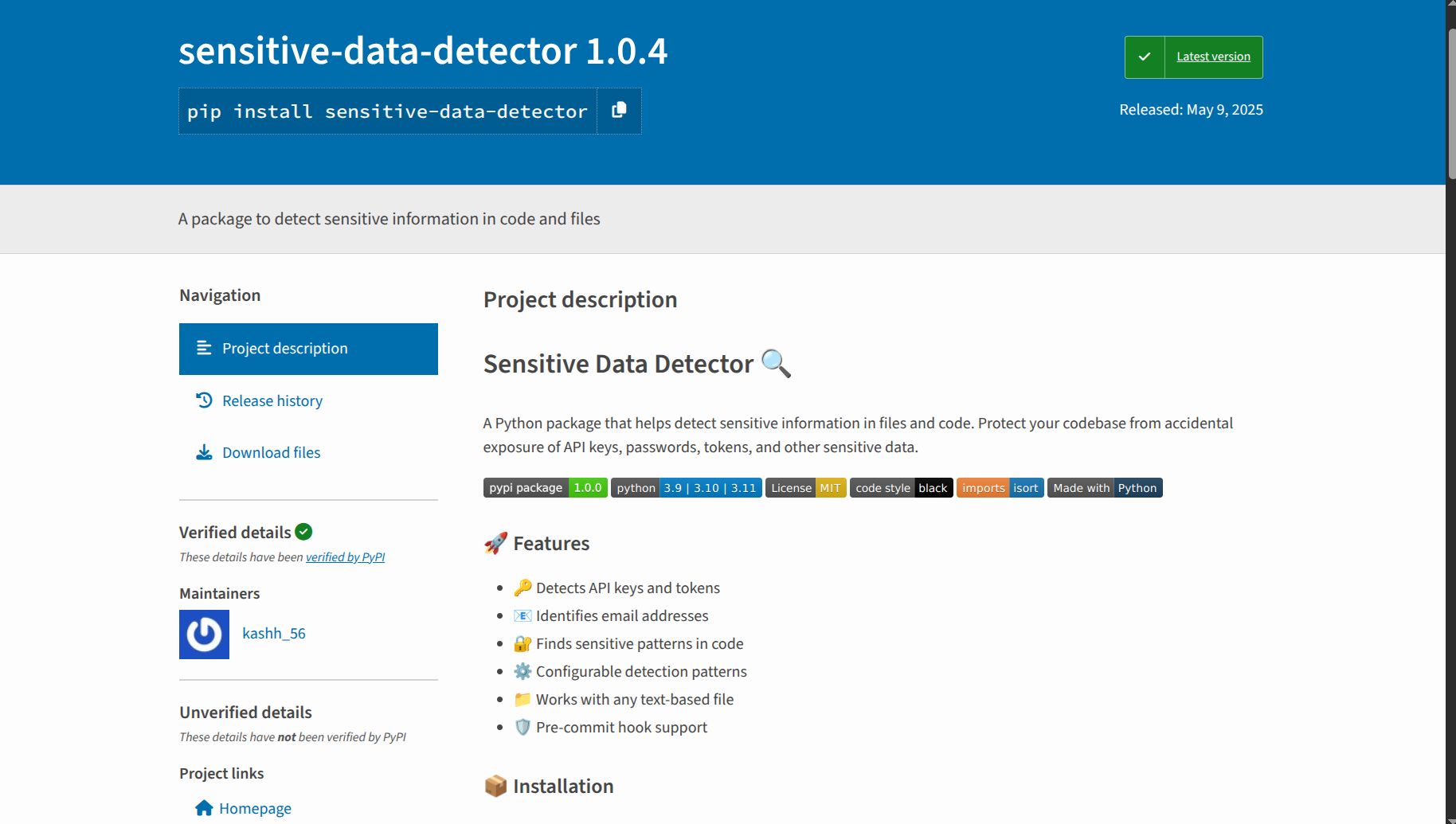Click the kashh_56 maintainer avatar
The image size is (1456, 824).
pos(204,635)
